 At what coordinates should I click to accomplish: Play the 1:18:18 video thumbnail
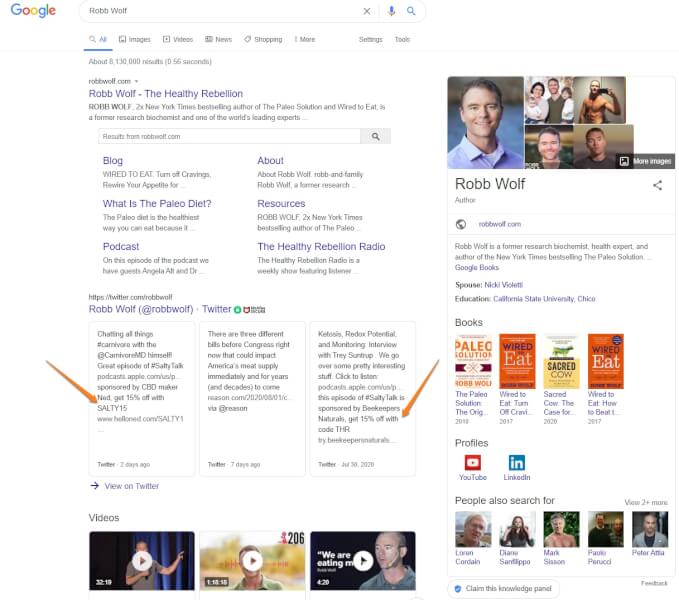point(252,561)
